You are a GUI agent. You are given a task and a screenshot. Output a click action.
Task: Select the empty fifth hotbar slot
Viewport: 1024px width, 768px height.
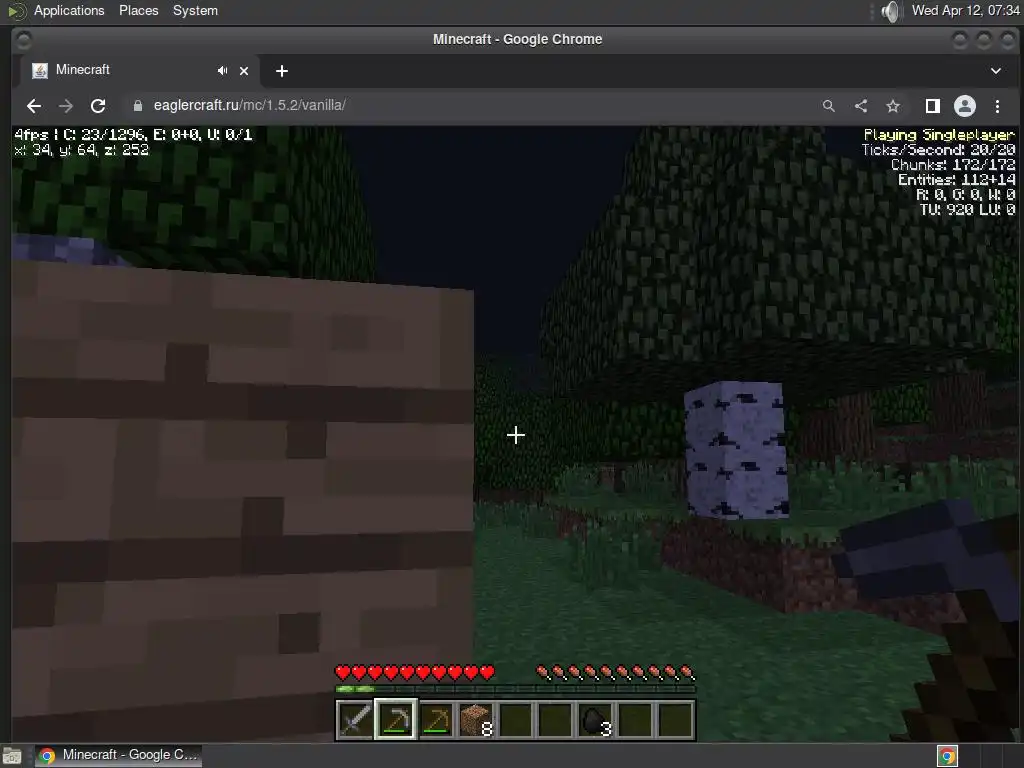point(516,720)
